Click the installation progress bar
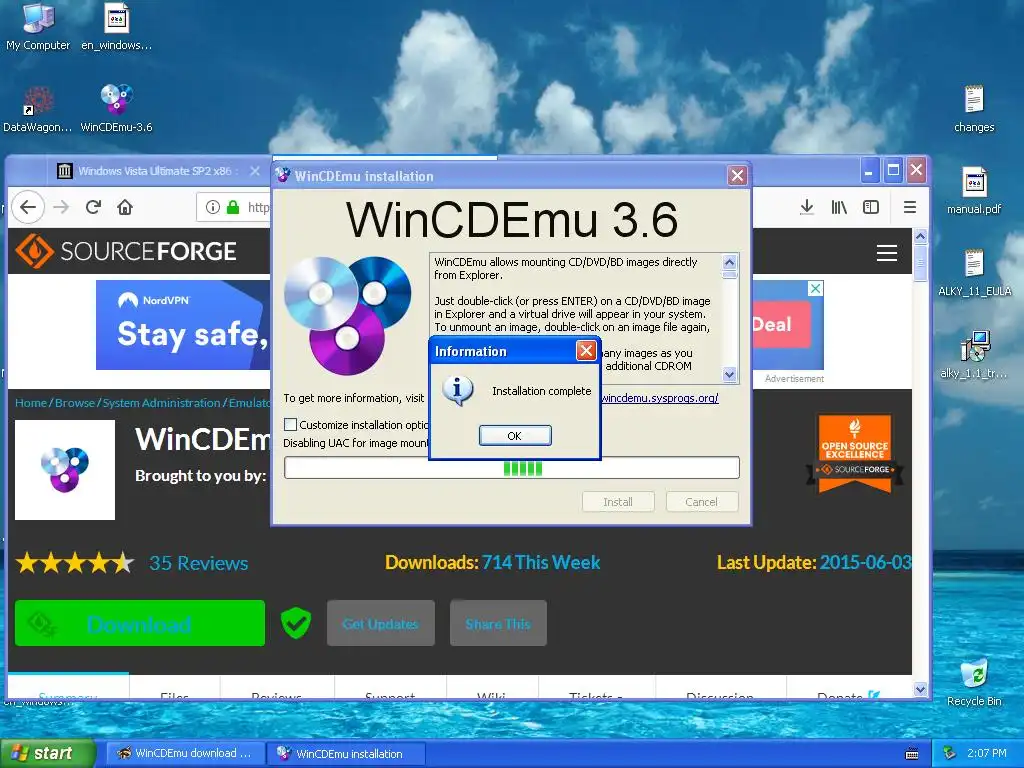 point(512,468)
